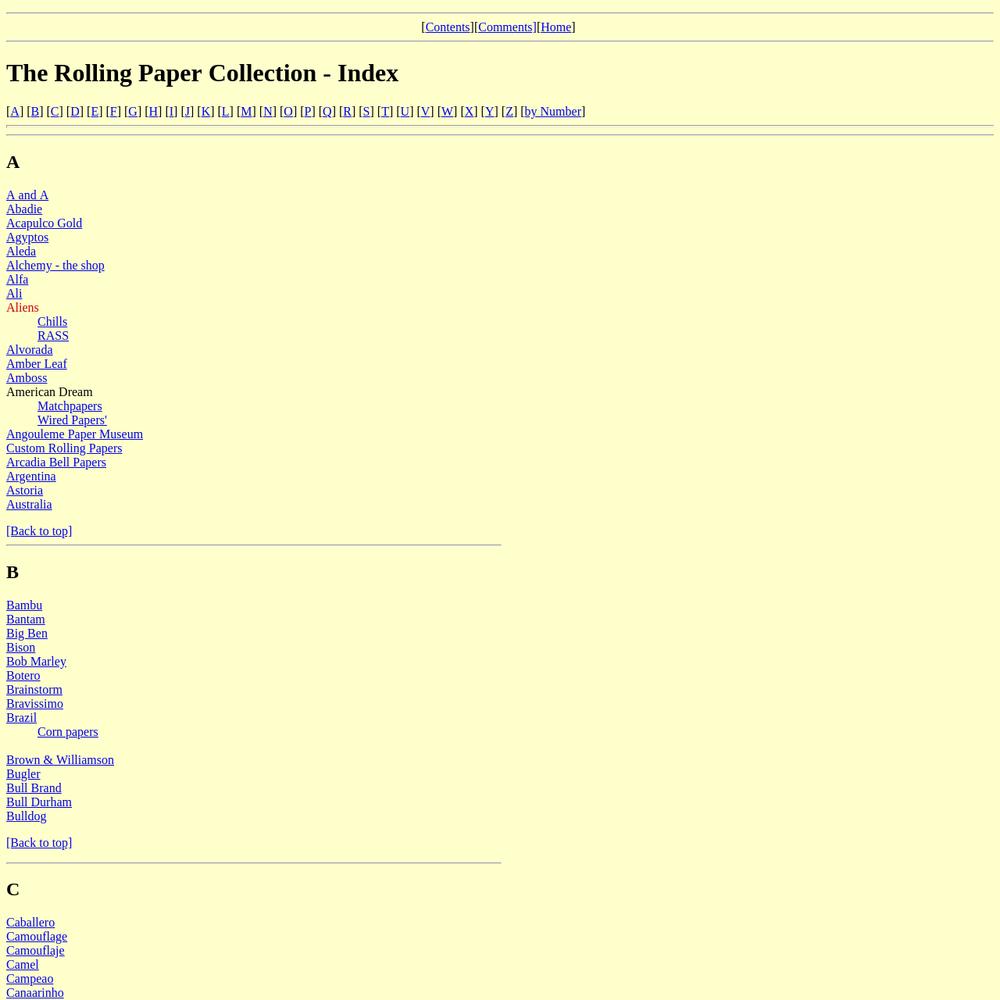1000x1000 pixels.
Task: Open the Comments link
Action: [x=505, y=27]
